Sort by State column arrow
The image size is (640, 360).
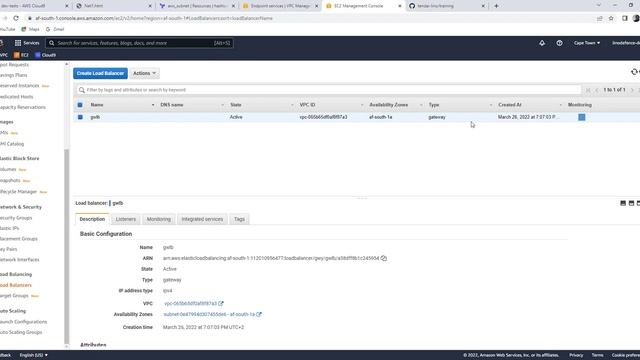coord(292,105)
